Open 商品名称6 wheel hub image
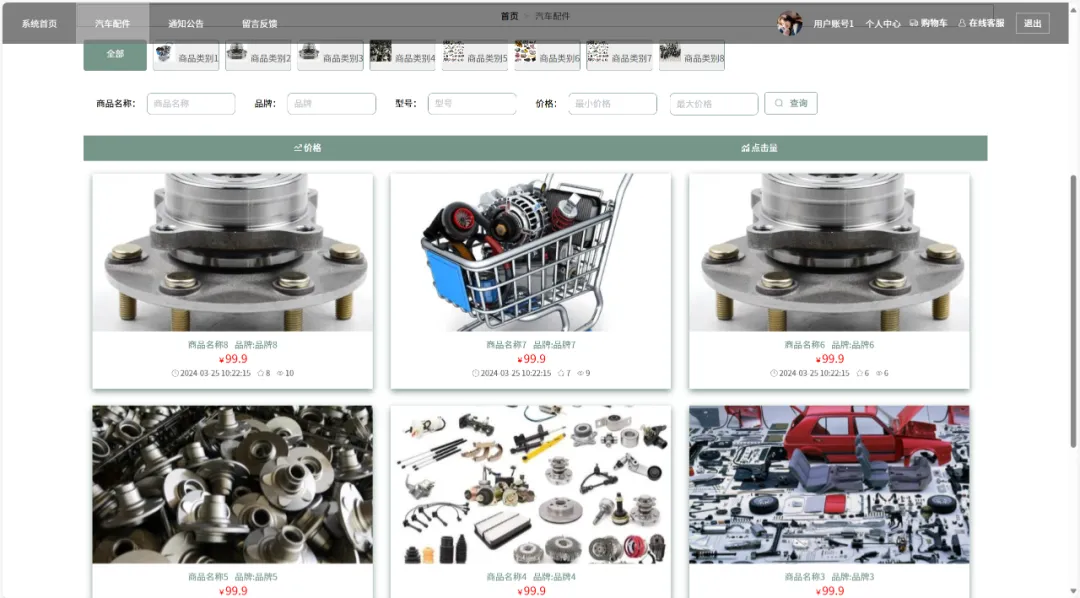Viewport: 1080px width, 598px height. pyautogui.click(x=829, y=252)
